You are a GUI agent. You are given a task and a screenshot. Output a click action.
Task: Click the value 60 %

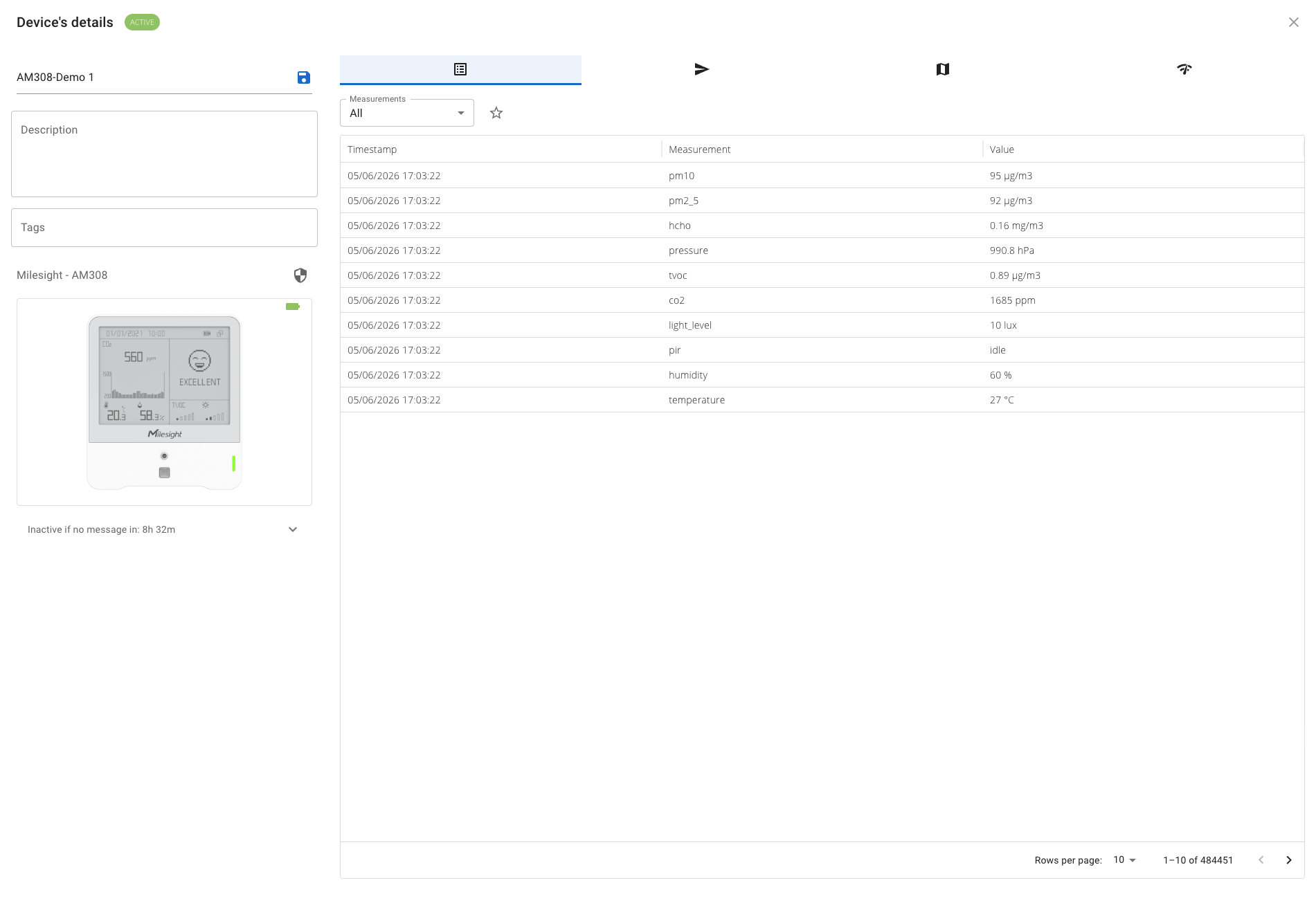(x=1000, y=375)
